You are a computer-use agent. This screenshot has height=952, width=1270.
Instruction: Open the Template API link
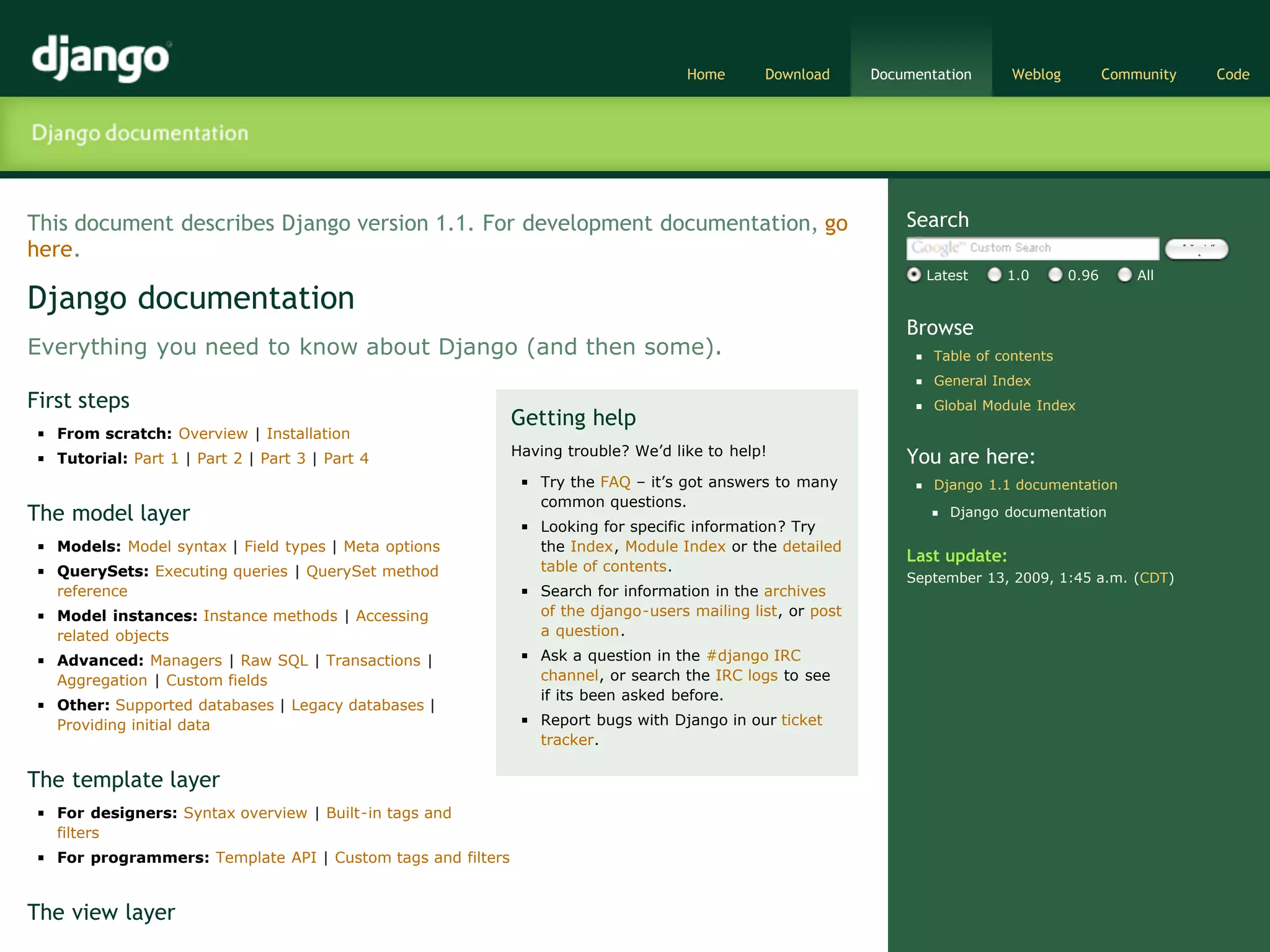[266, 857]
